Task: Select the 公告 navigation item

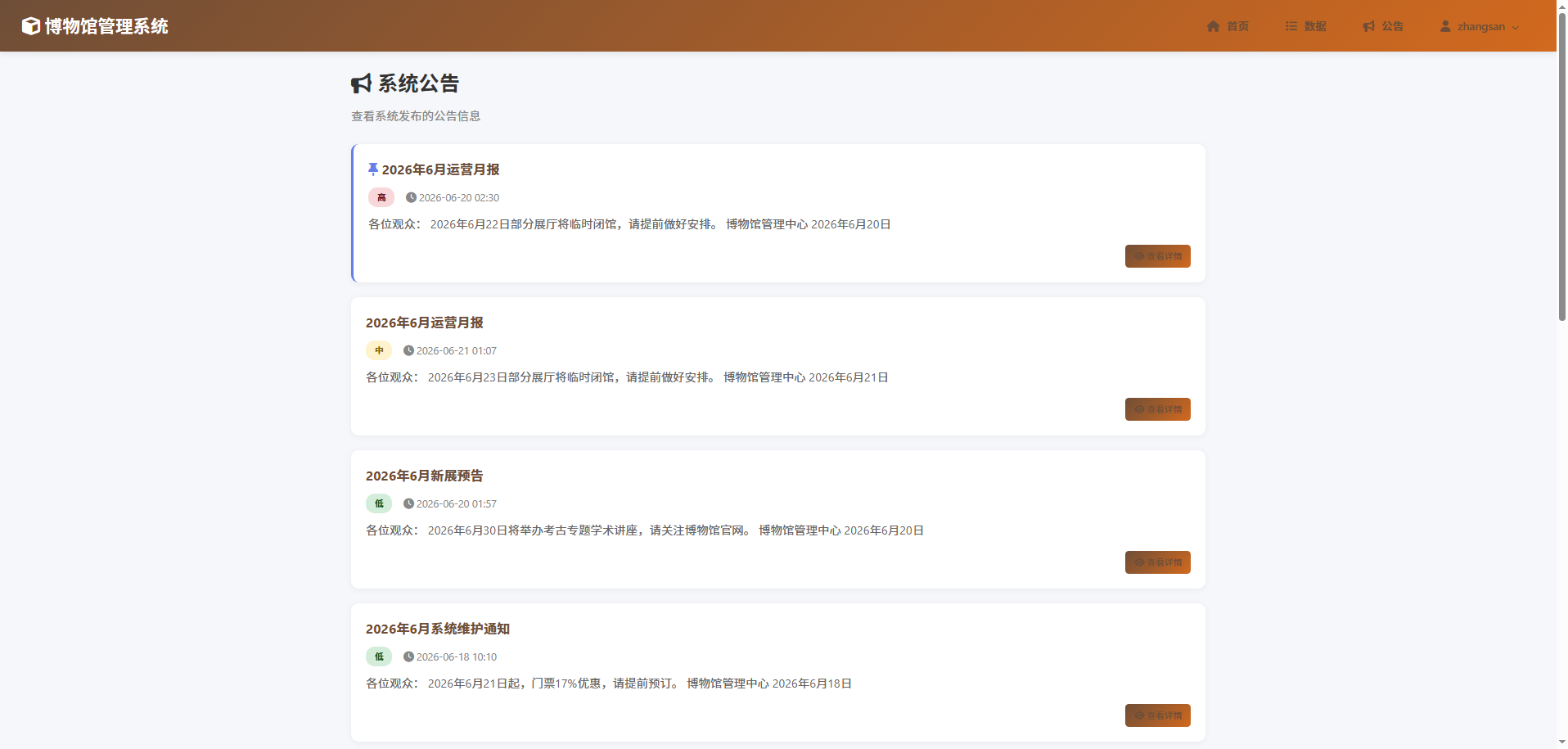Action: tap(1383, 26)
